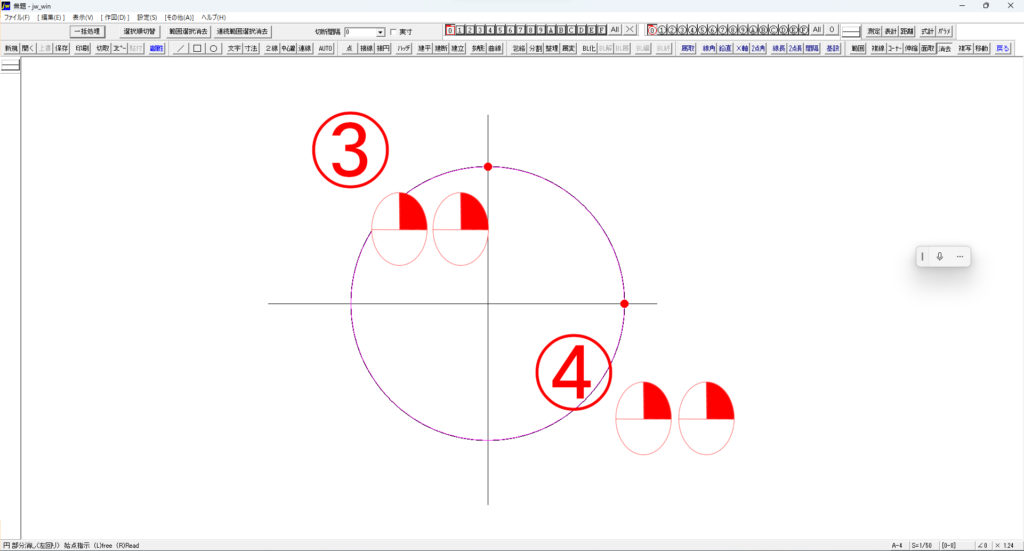Image resolution: width=1024 pixels, height=551 pixels.
Task: Click the X button beside layer All
Action: coord(630,32)
